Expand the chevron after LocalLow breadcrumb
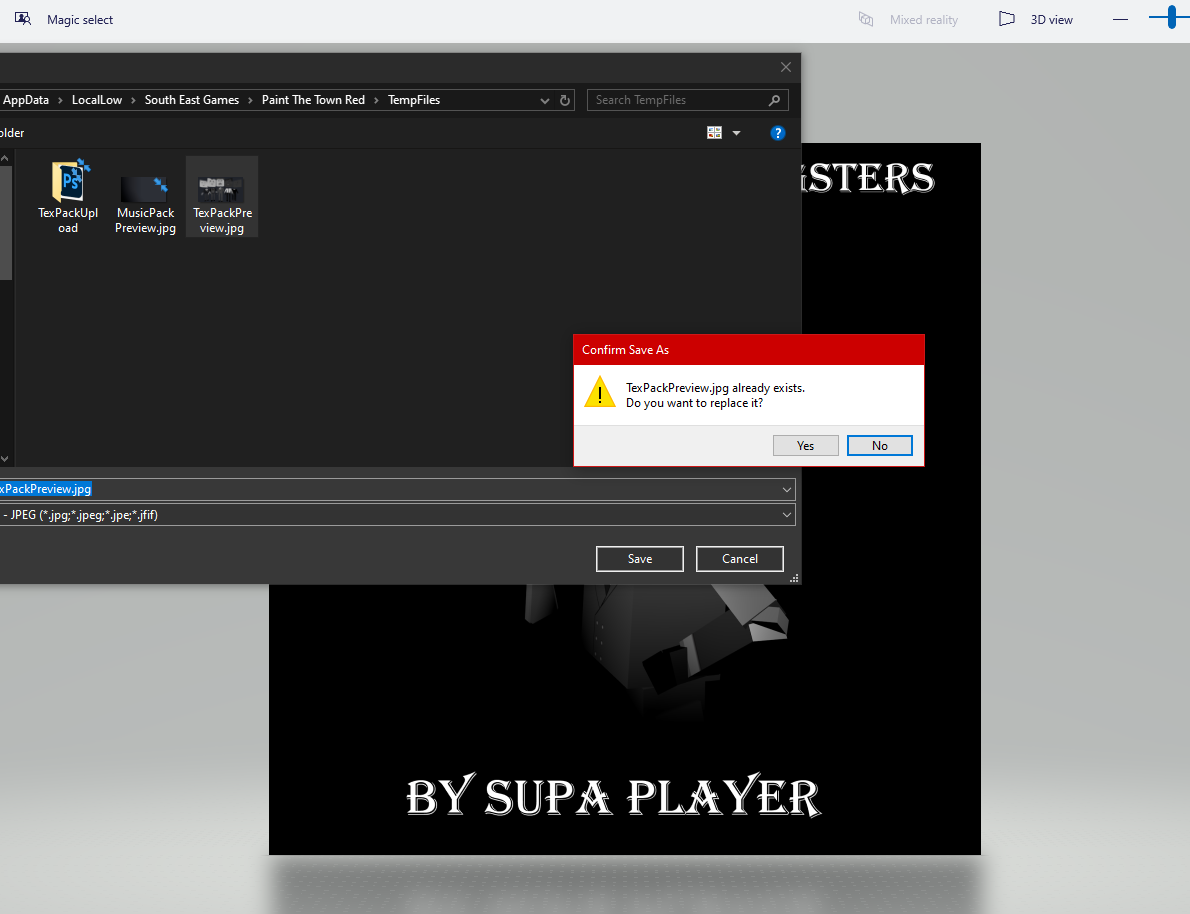1190x914 pixels. pyautogui.click(x=133, y=100)
